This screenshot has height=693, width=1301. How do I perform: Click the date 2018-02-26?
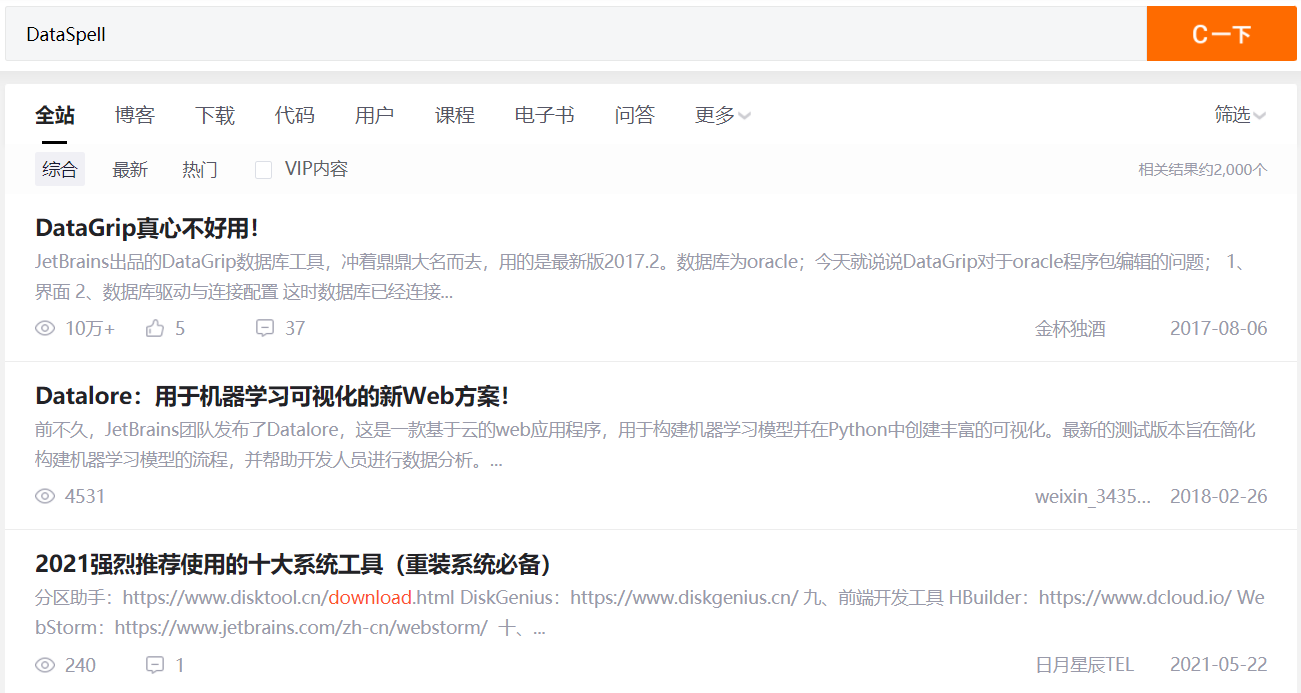click(1219, 496)
